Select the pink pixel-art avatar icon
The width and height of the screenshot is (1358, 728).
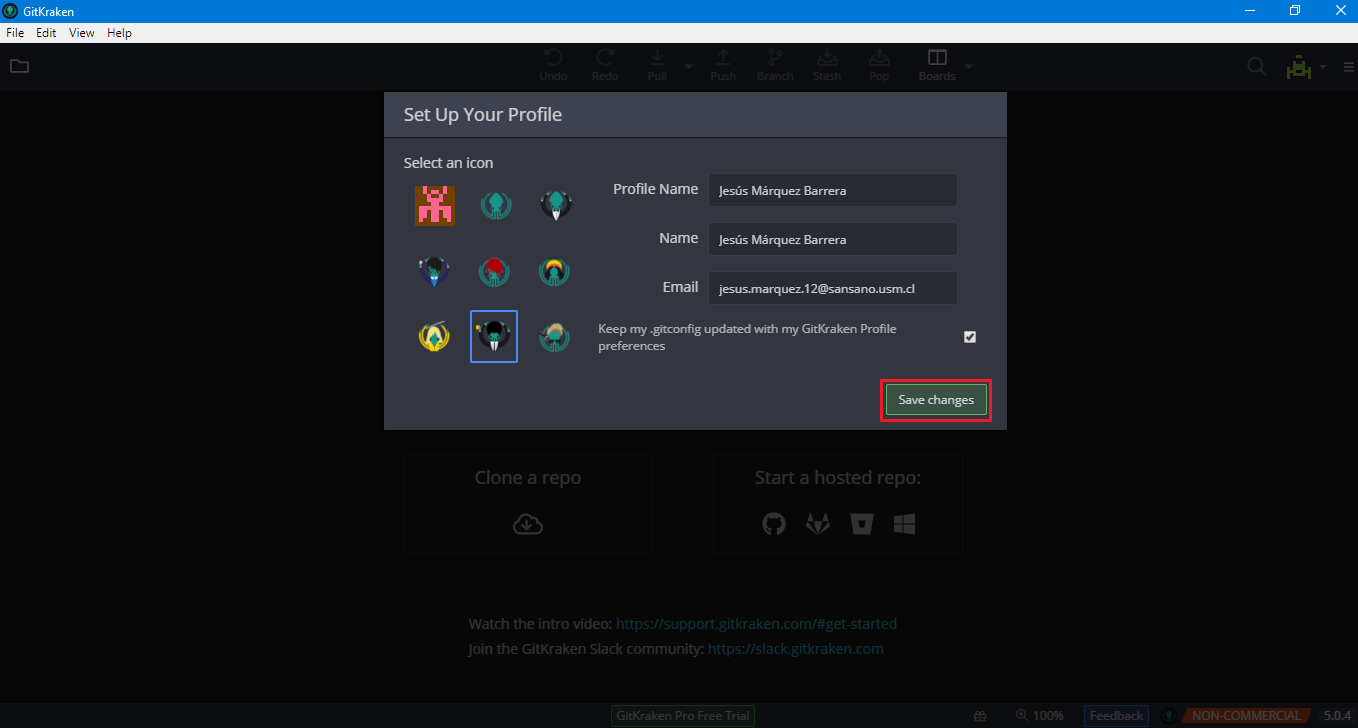click(x=435, y=206)
